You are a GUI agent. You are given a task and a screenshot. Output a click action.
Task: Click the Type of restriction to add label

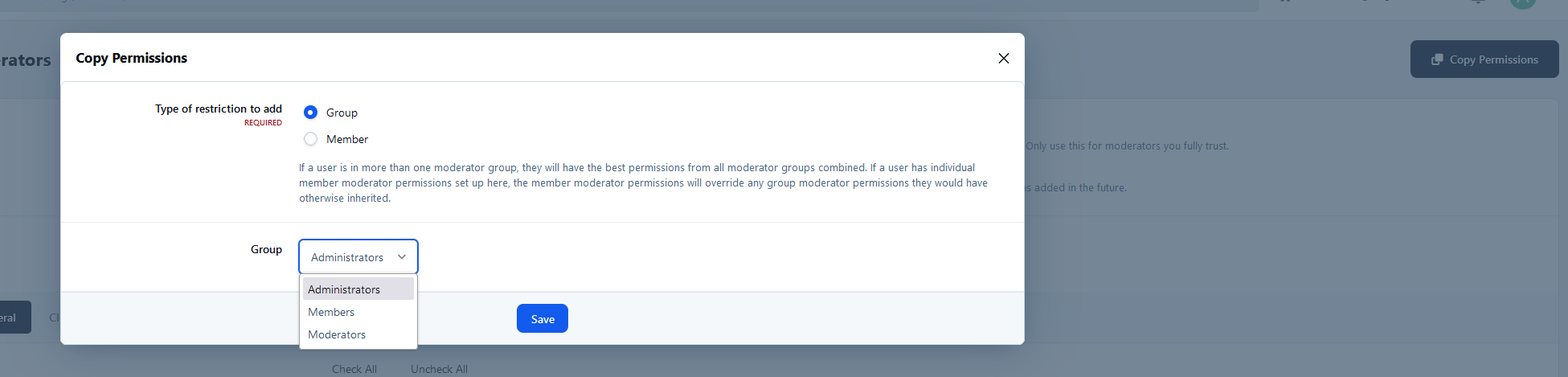[219, 109]
